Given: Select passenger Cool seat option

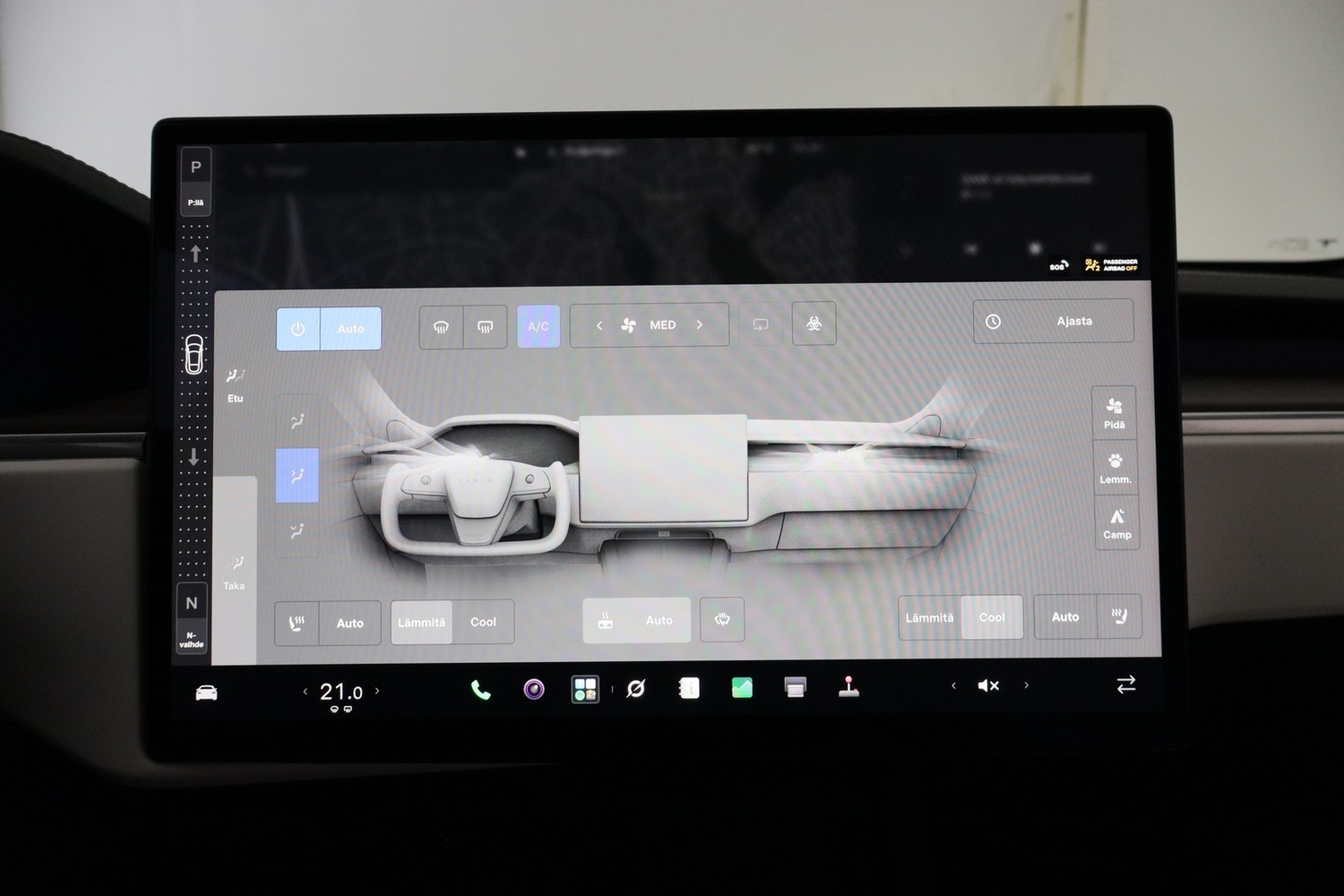Looking at the screenshot, I should [x=992, y=617].
